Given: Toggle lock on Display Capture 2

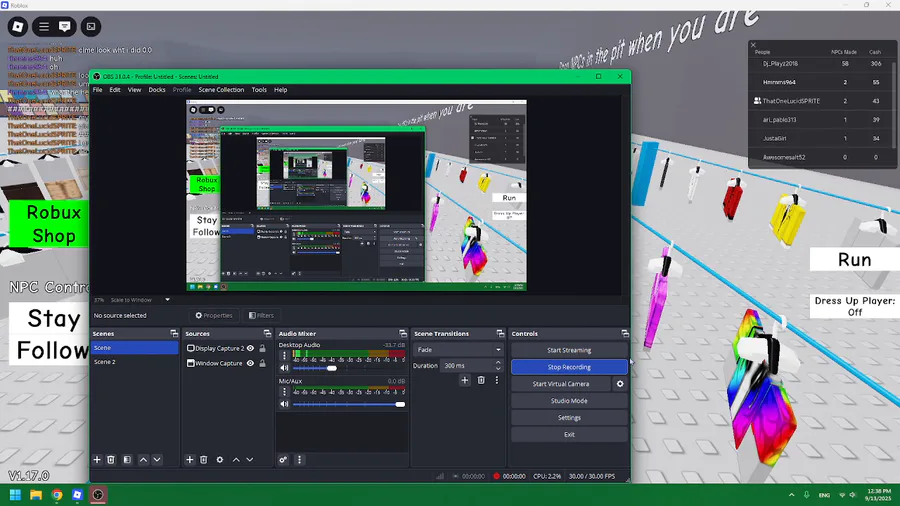Looking at the screenshot, I should [262, 348].
